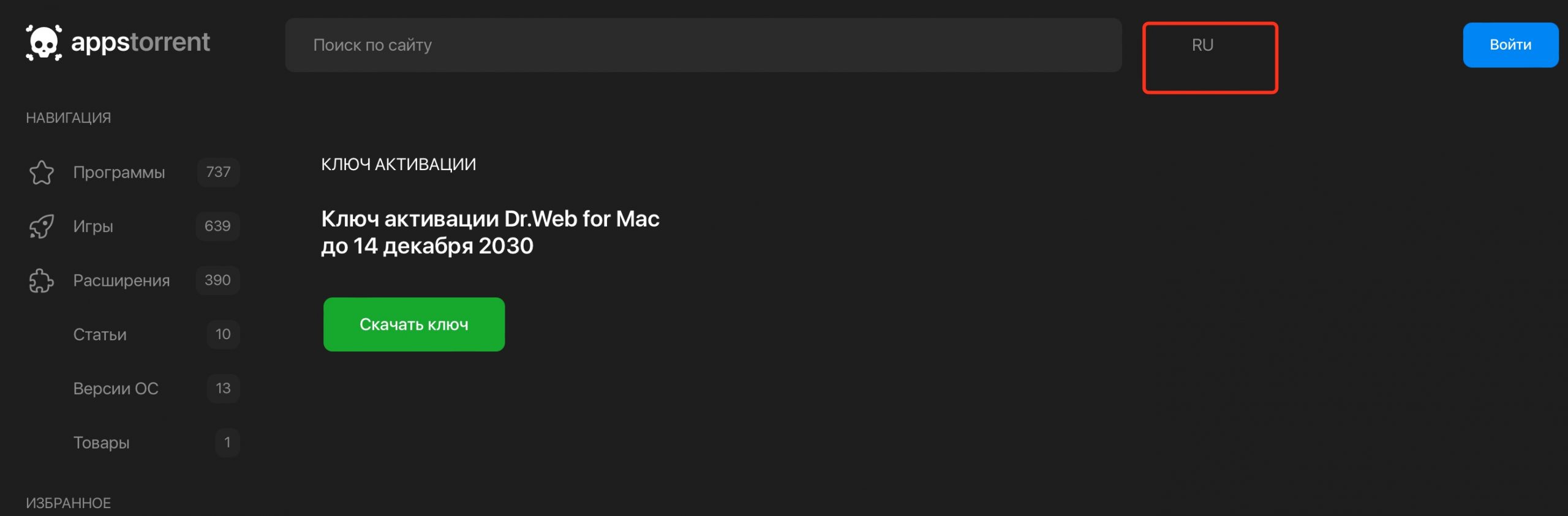Navigate to Версии ОС
The height and width of the screenshot is (516, 1568).
tap(116, 388)
